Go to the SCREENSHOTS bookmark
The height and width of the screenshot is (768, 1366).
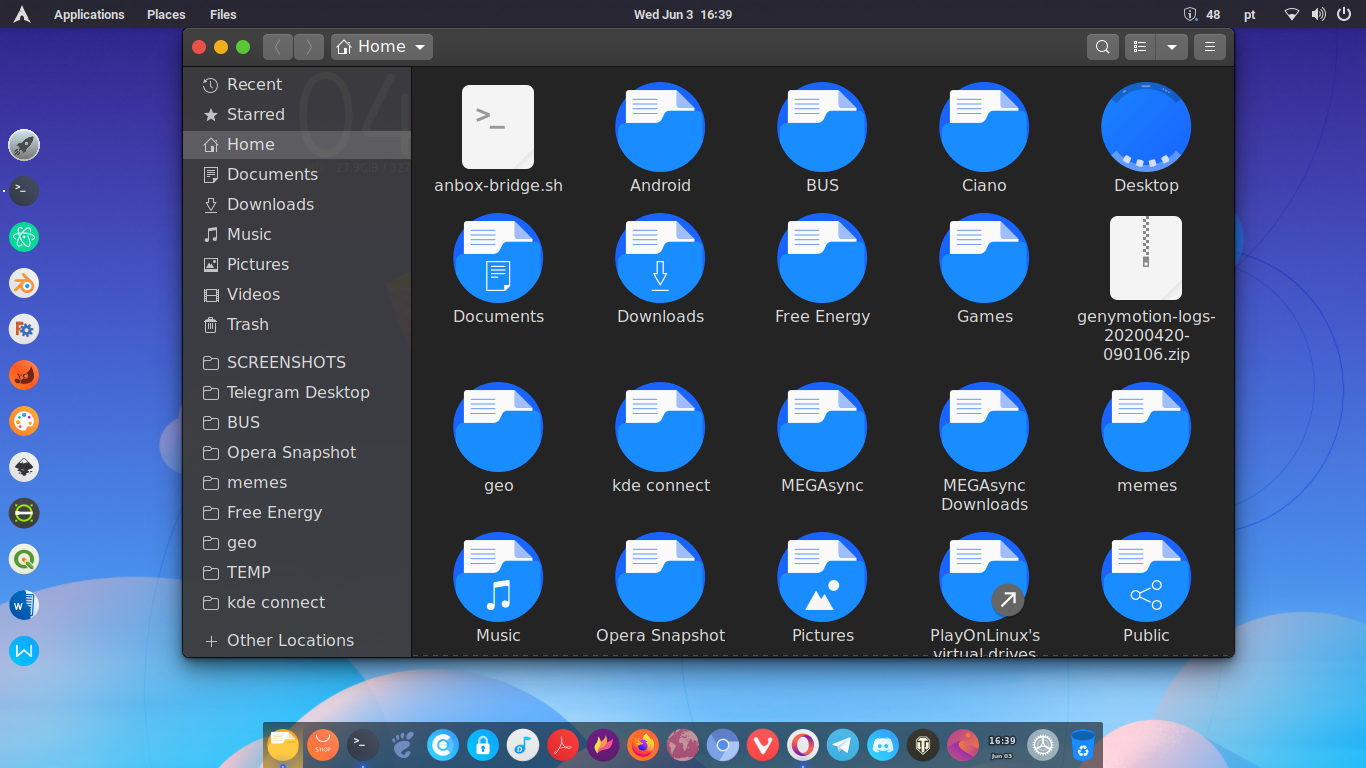click(286, 362)
